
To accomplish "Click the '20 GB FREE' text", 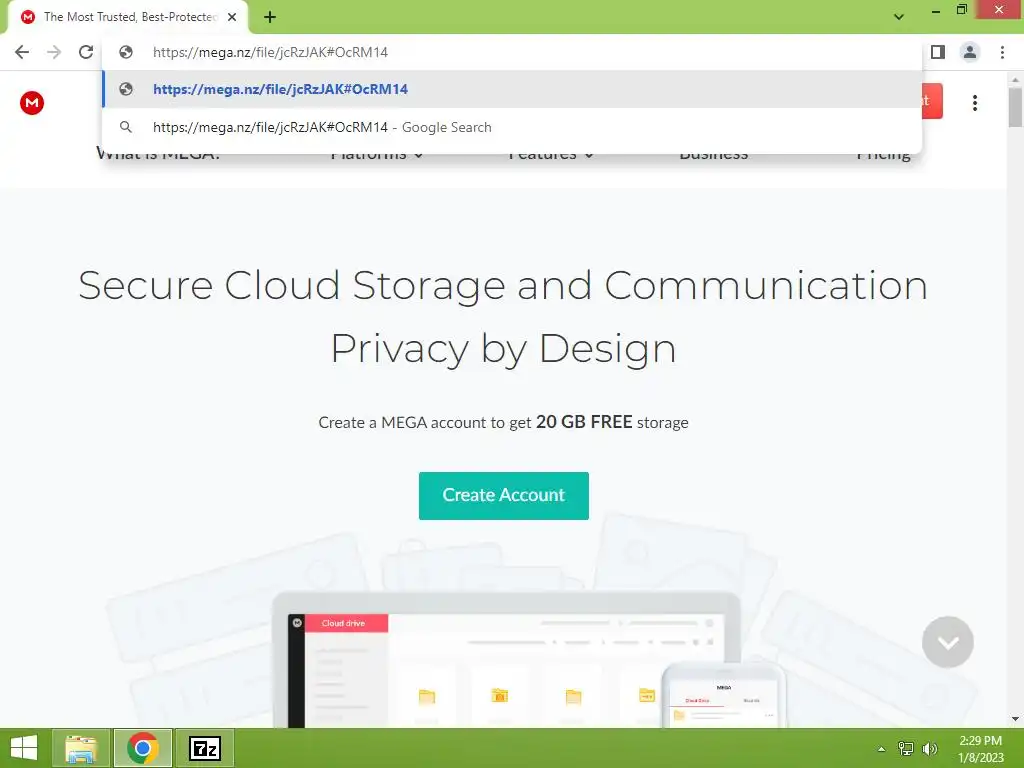I will pos(584,422).
